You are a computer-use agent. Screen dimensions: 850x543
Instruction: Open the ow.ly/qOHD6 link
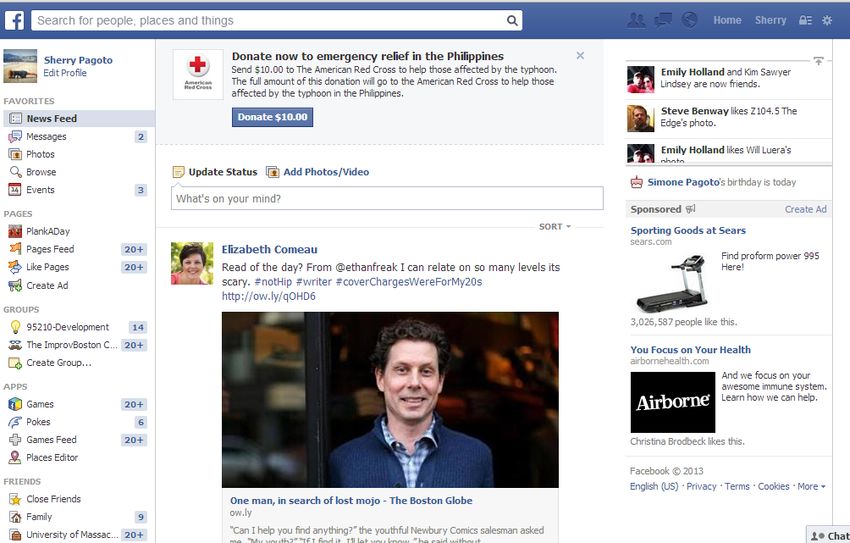(x=268, y=296)
